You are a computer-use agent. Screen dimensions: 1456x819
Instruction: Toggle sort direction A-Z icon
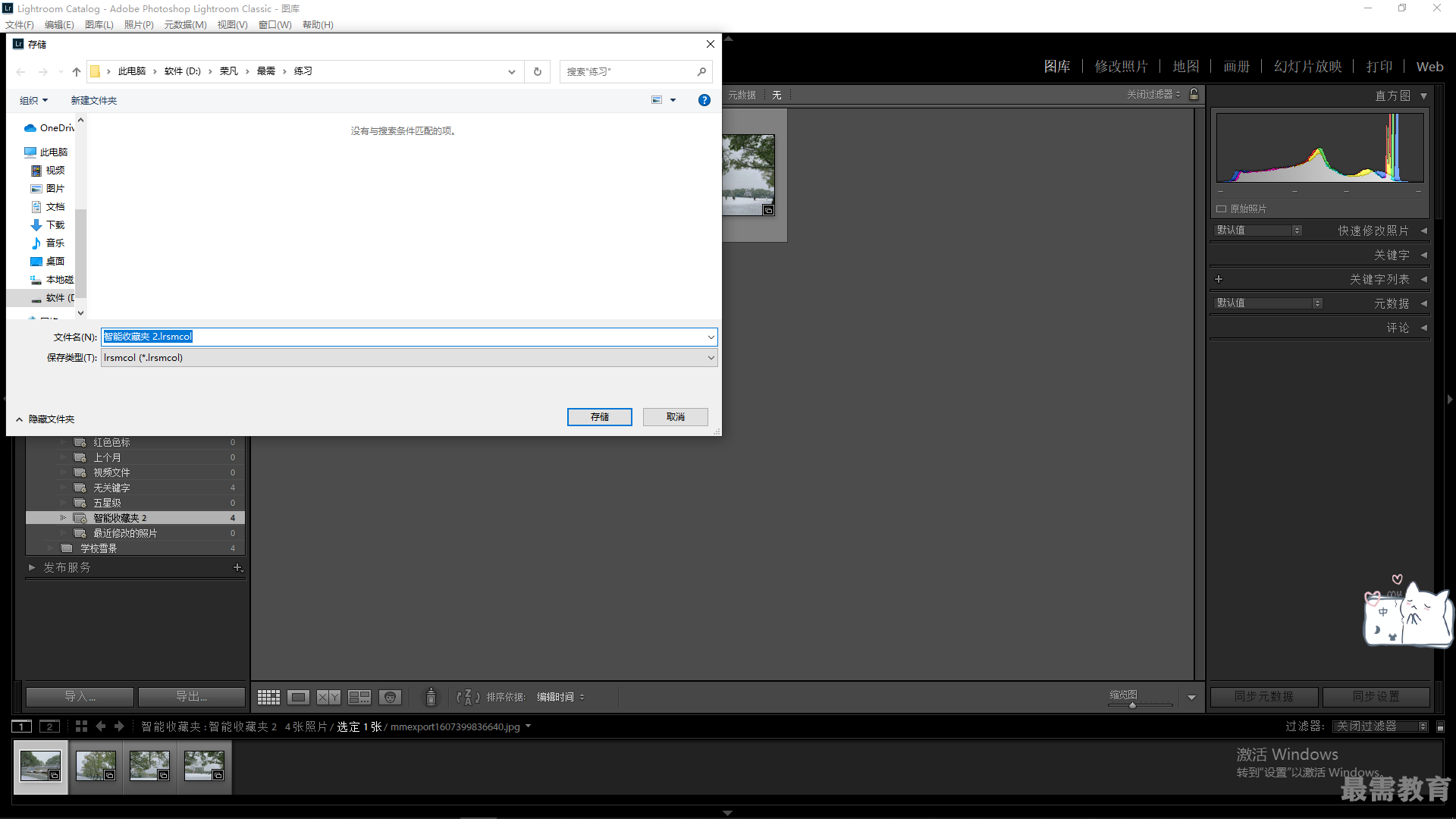pos(468,697)
